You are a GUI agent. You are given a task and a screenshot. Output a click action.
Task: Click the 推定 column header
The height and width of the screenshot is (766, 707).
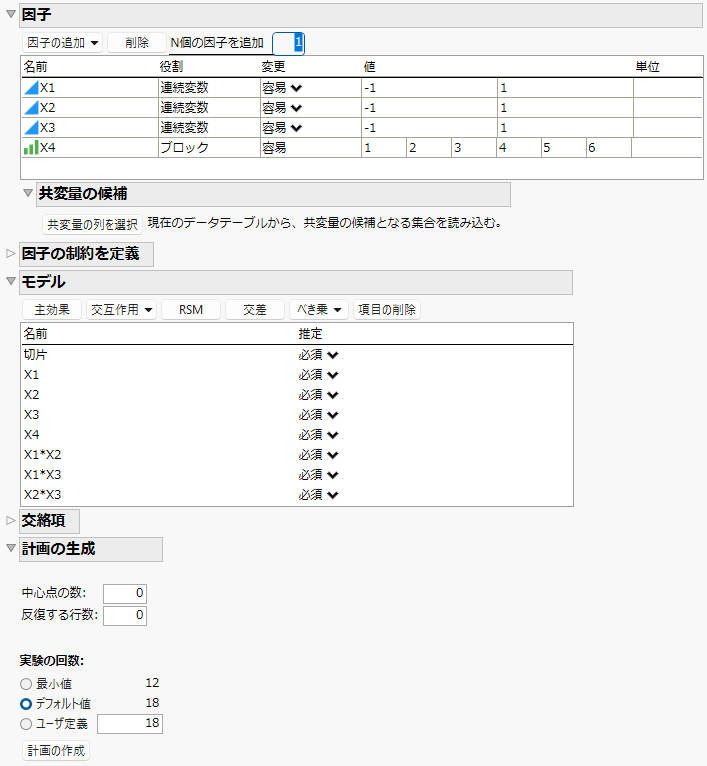311,334
